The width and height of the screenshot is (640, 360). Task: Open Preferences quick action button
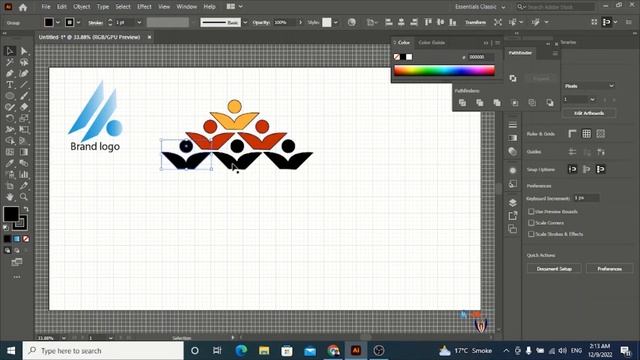(x=609, y=269)
